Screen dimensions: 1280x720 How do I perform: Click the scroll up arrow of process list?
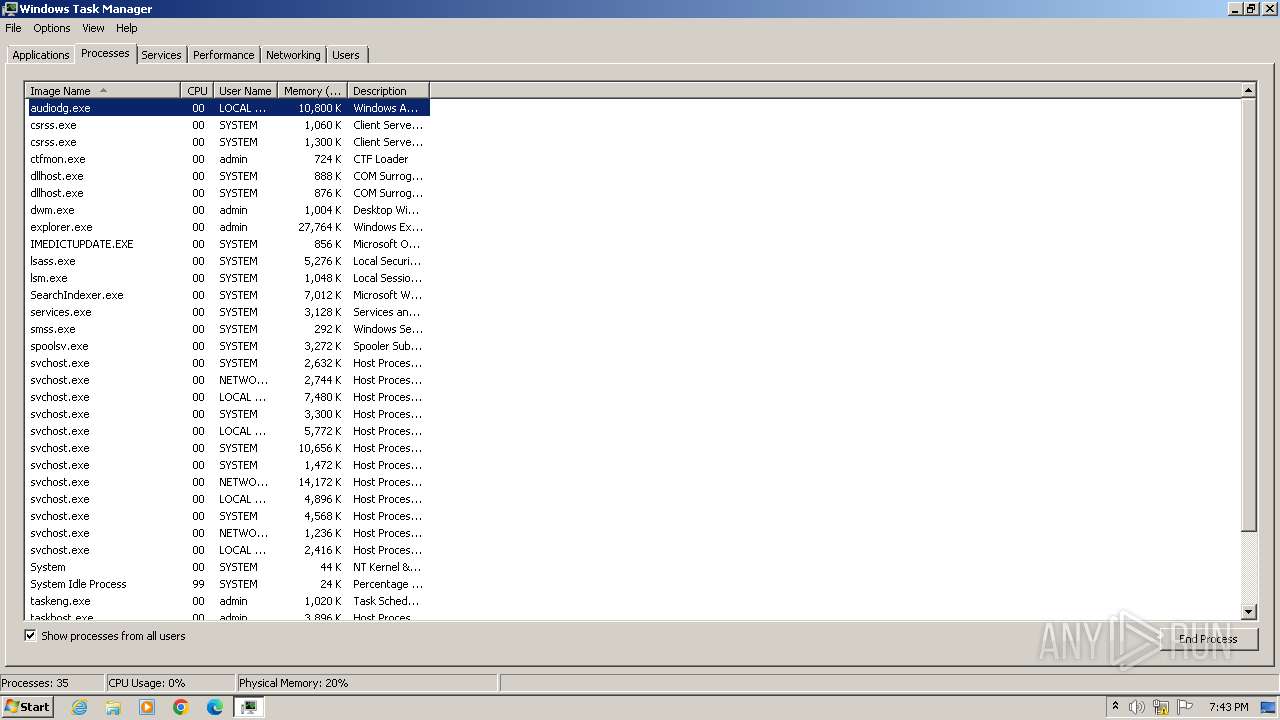(1248, 90)
